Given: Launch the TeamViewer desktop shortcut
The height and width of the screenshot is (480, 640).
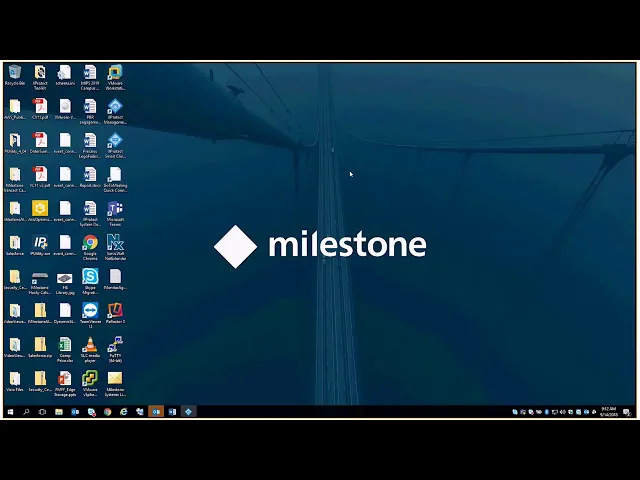Looking at the screenshot, I should tap(90, 316).
